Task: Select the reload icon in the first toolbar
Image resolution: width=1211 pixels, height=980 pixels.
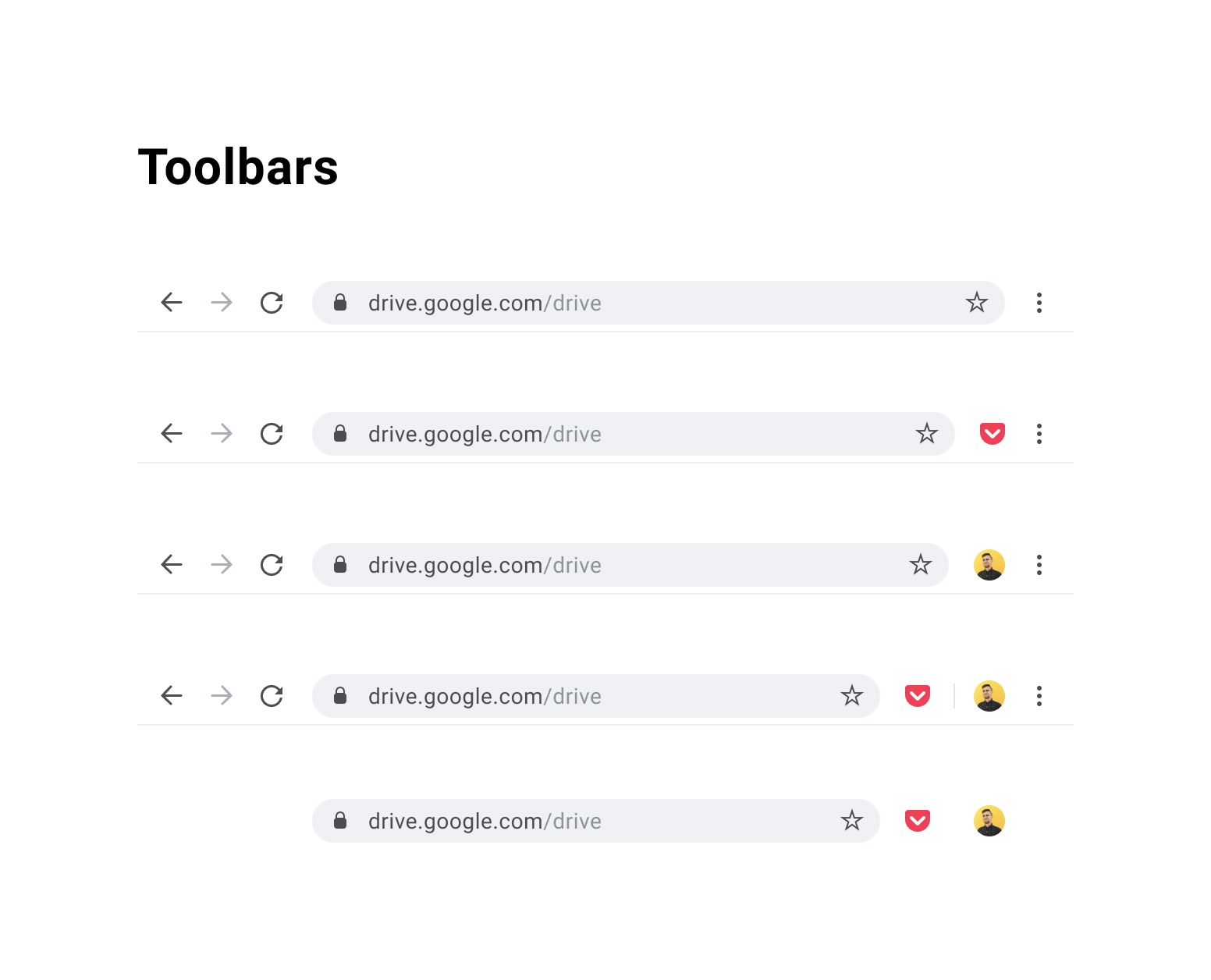Action: click(271, 303)
